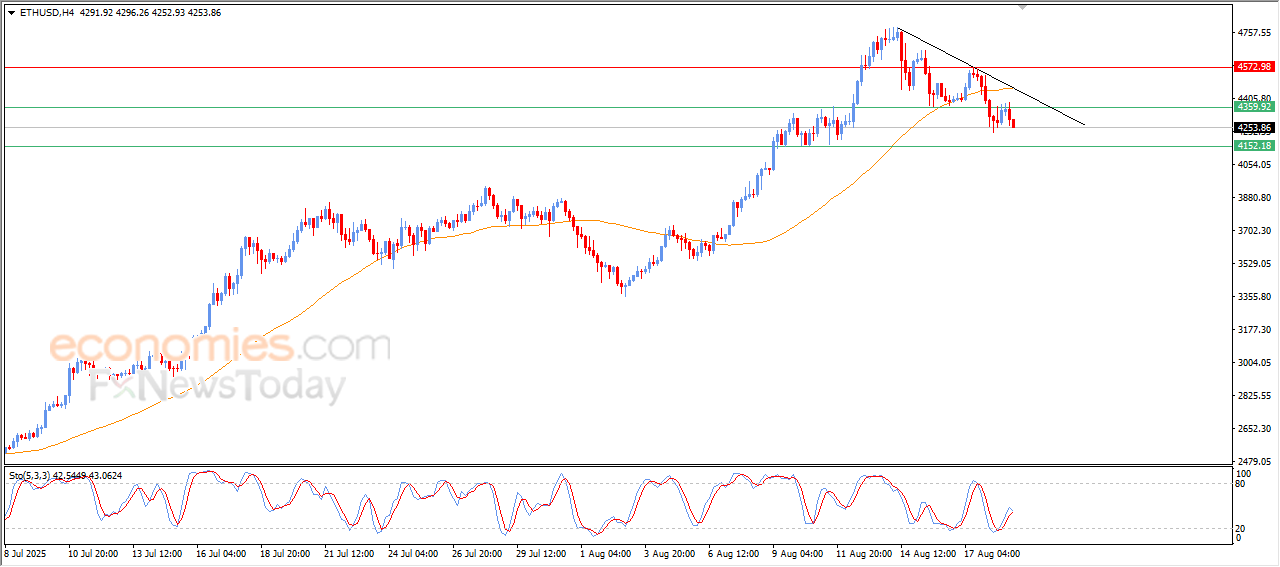Viewport: 1280px width, 567px height.
Task: Click the 4054.05 price axis value
Action: point(1254,165)
